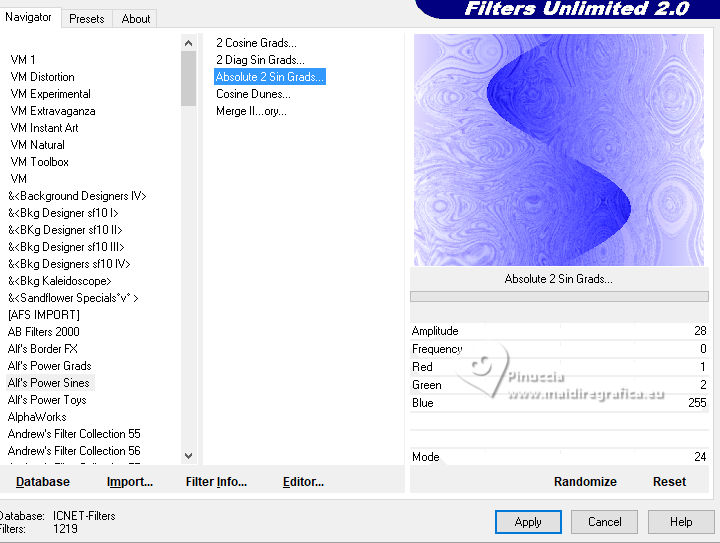This screenshot has width=720, height=543.
Task: Choose 2 Diag Sin Grads filter
Action: pos(260,60)
